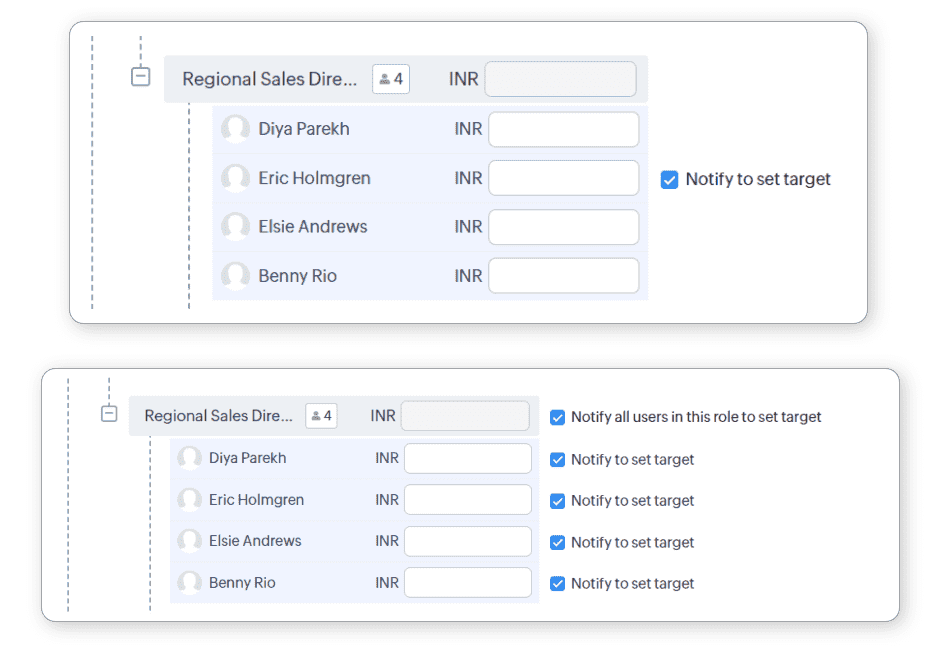Viewport: 941px width, 662px height.
Task: Select Elsie Andrews' name in the upper panel
Action: click(x=312, y=227)
